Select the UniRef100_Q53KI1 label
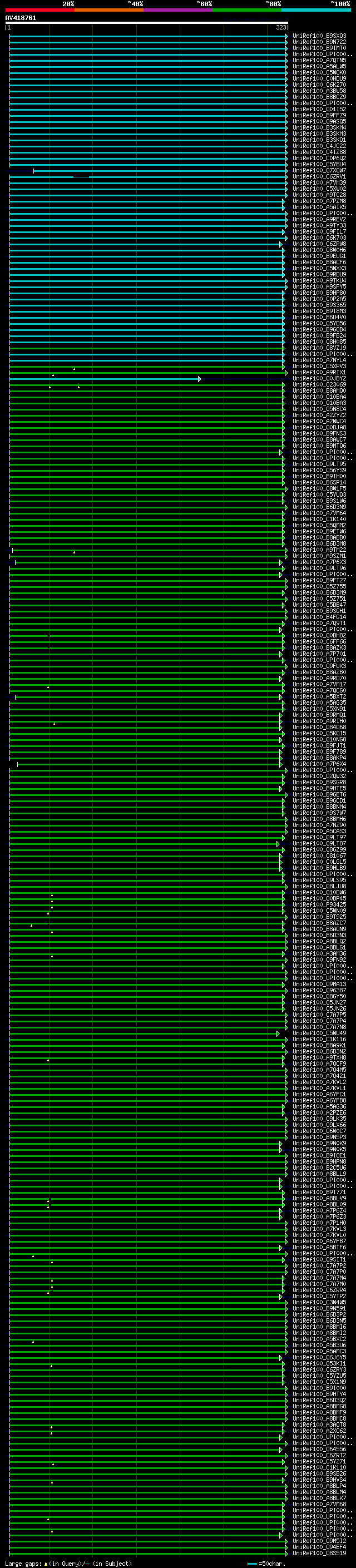 point(319,1363)
